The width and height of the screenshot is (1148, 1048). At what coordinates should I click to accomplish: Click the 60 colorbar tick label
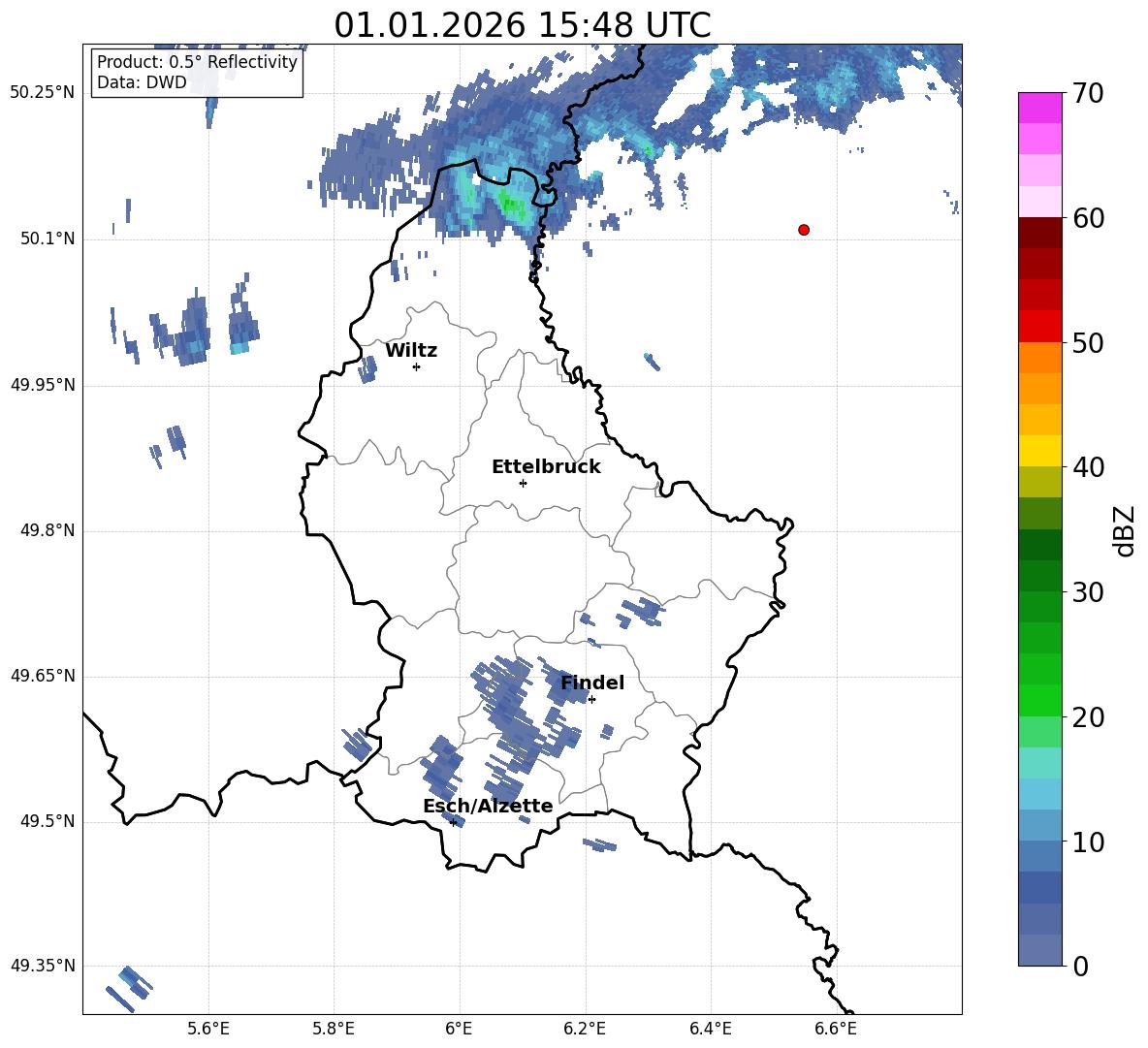[1087, 218]
